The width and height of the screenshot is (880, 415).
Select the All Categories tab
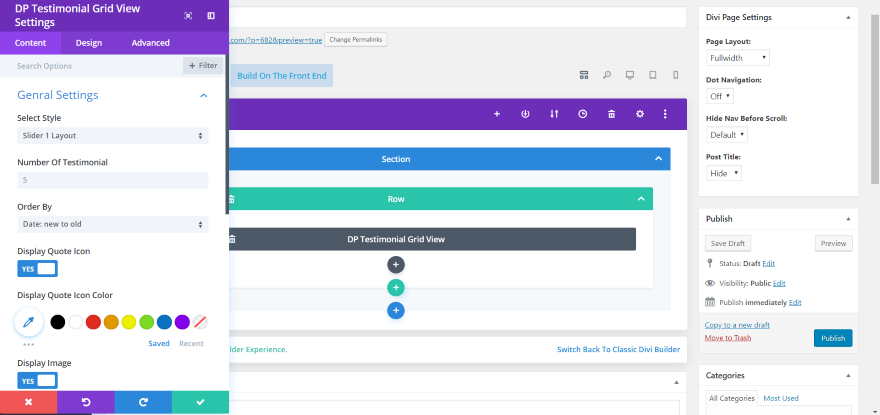tap(731, 398)
